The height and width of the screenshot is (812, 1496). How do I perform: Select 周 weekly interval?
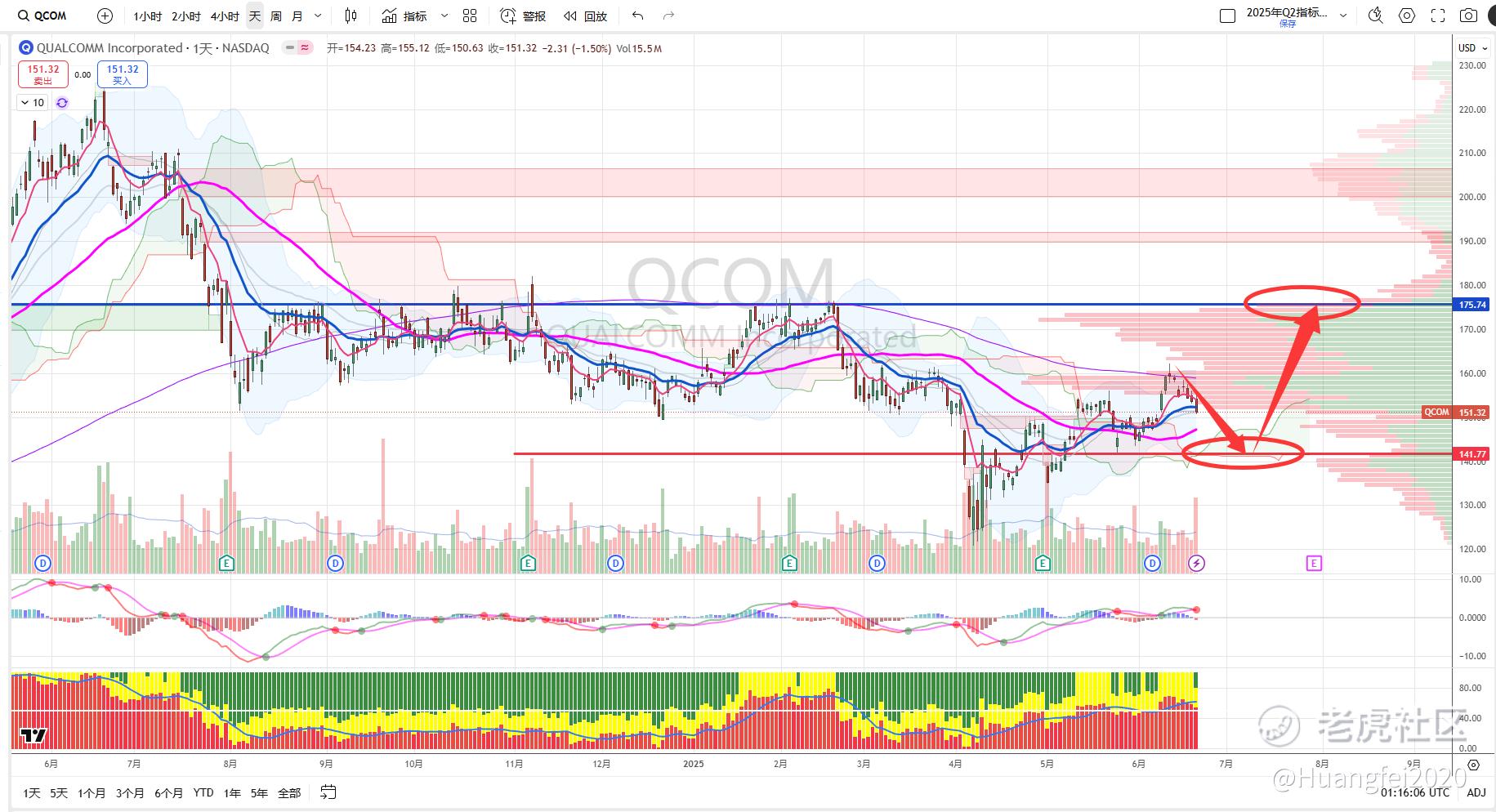(276, 16)
